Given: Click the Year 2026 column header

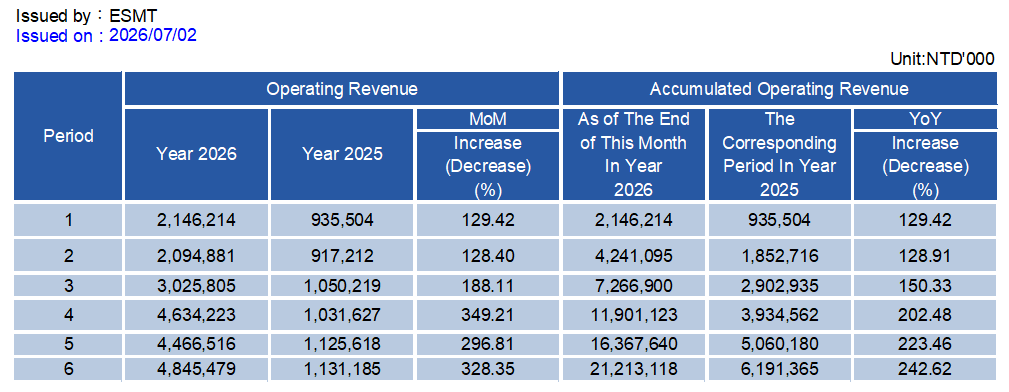Looking at the screenshot, I should click(196, 154).
